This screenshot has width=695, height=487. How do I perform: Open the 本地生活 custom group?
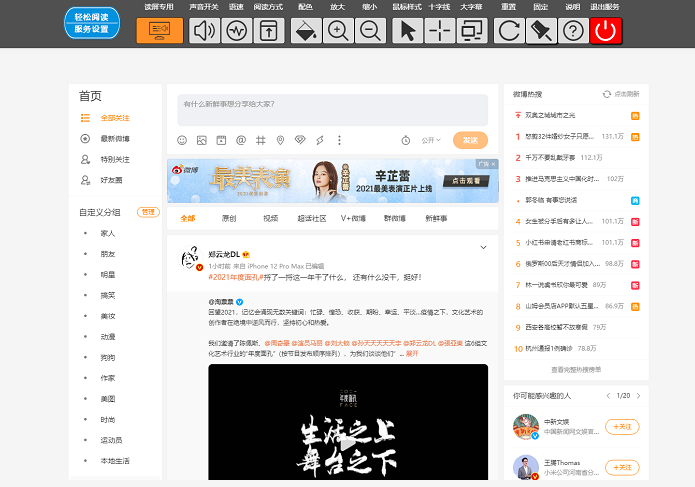pos(115,461)
